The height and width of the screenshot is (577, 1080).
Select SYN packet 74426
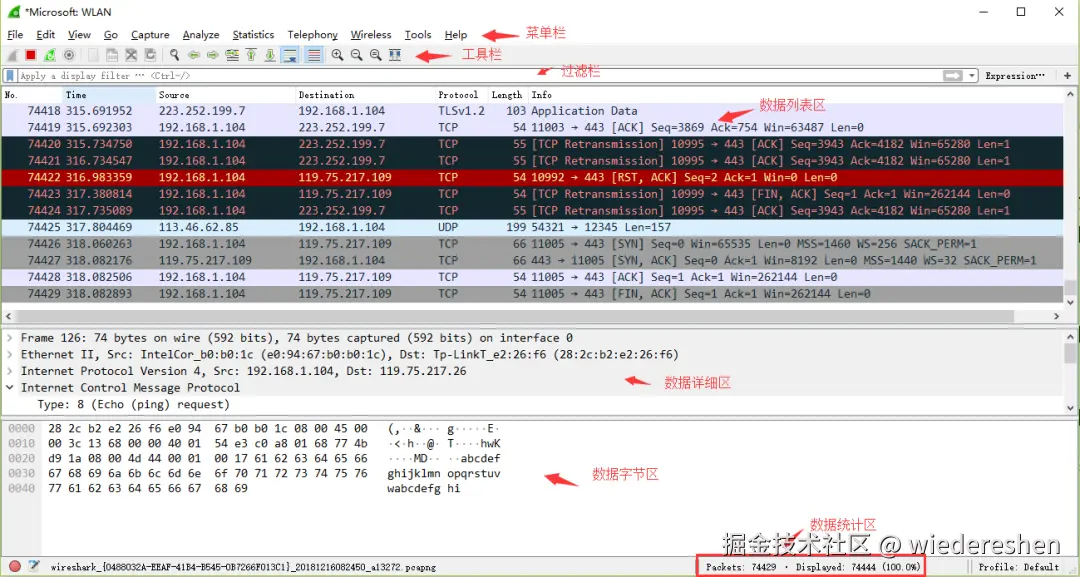[532, 244]
